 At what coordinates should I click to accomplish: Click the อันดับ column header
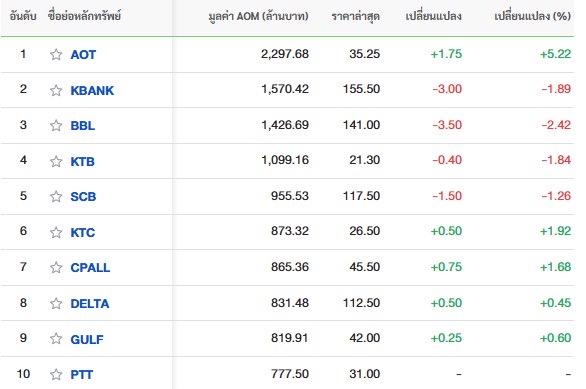[23, 16]
